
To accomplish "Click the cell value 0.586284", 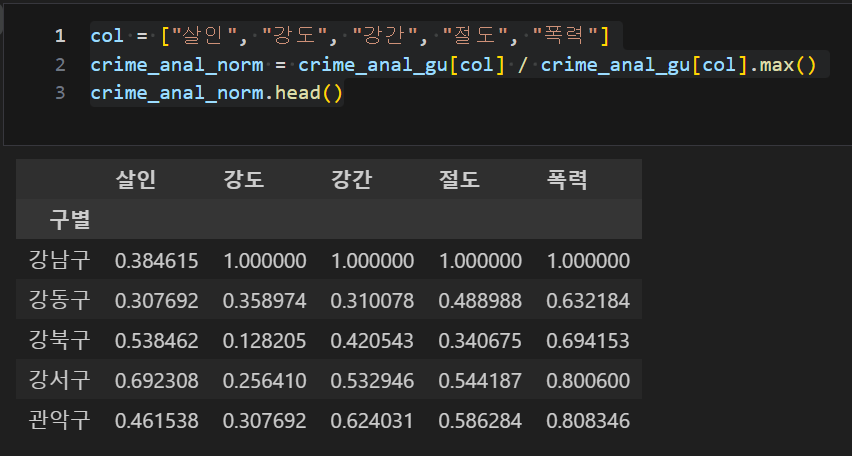I will (480, 421).
